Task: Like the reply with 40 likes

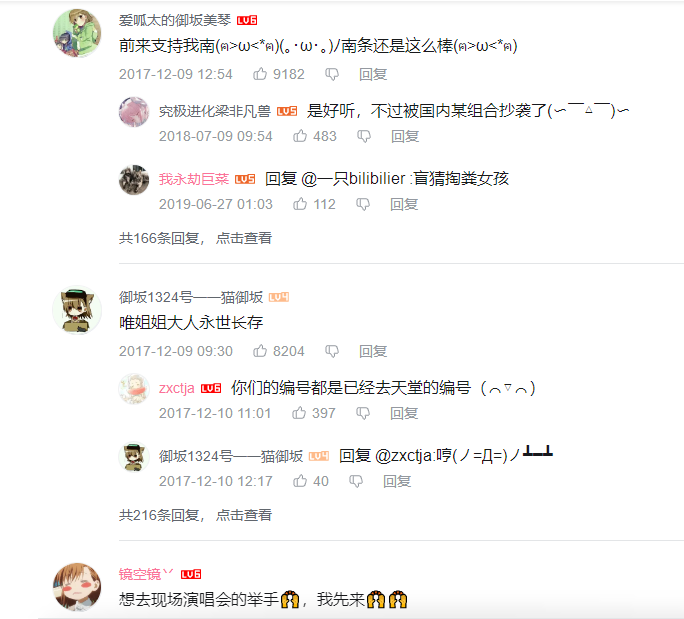Action: point(300,480)
